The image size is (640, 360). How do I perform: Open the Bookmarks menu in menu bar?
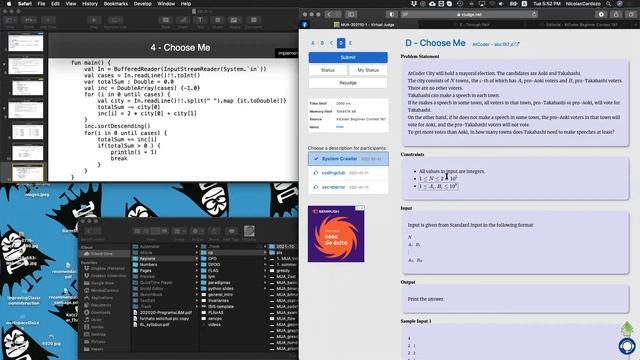pos(116,4)
